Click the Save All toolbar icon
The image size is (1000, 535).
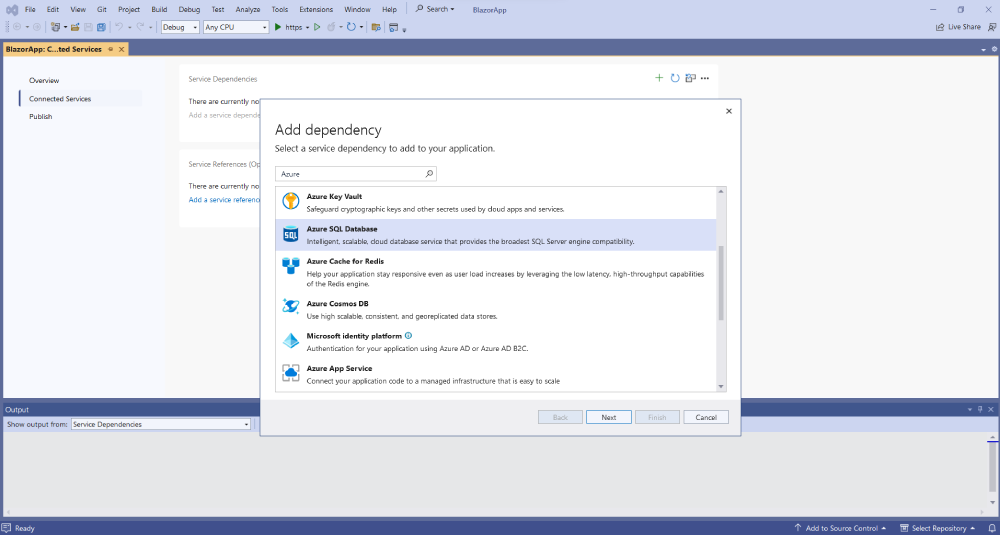coord(101,27)
